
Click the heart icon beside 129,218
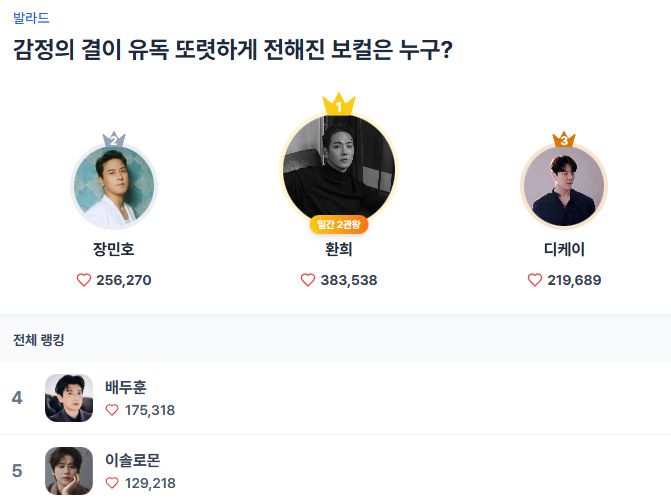112,483
